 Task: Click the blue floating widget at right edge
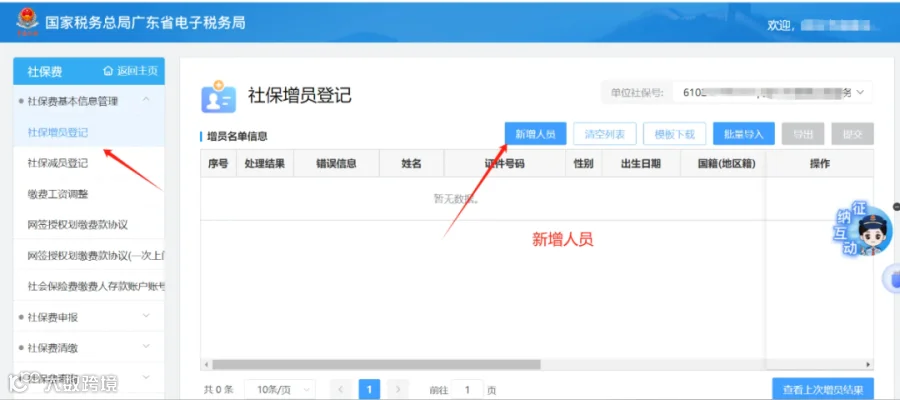pyautogui.click(x=893, y=281)
